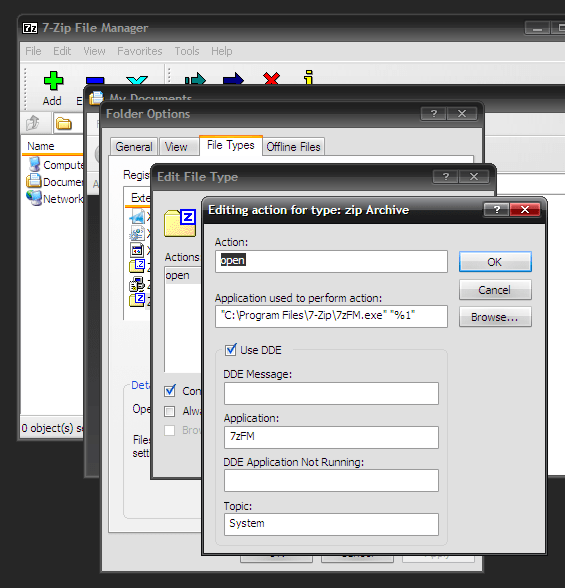Open the View menu in 7-Zip
565x588 pixels.
point(94,51)
